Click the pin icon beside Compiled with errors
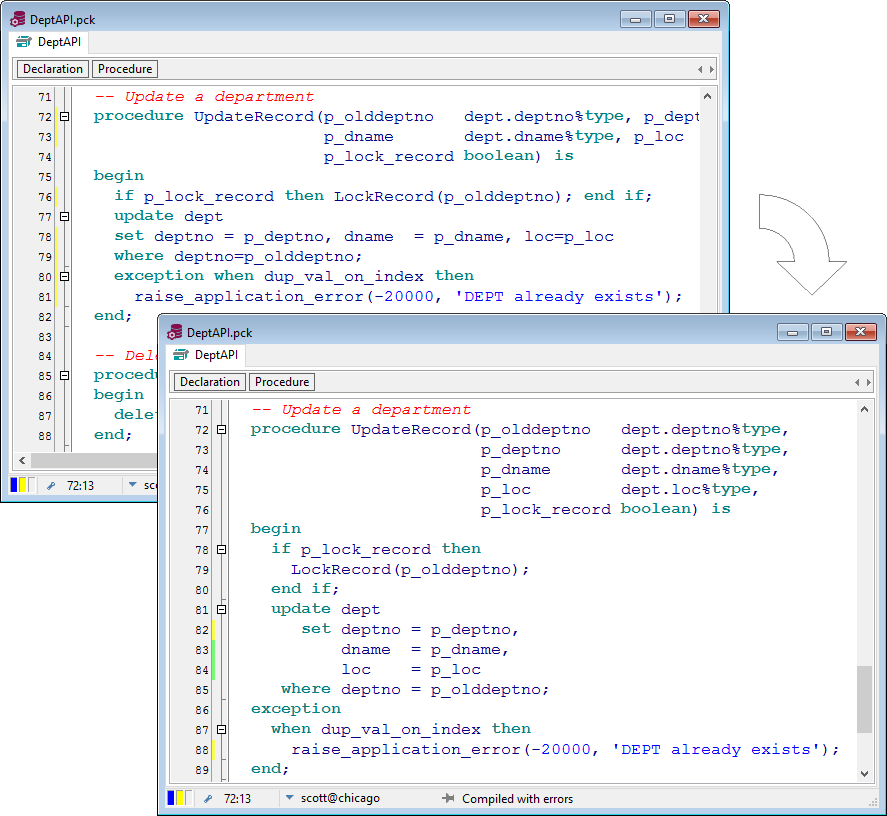 (x=448, y=798)
